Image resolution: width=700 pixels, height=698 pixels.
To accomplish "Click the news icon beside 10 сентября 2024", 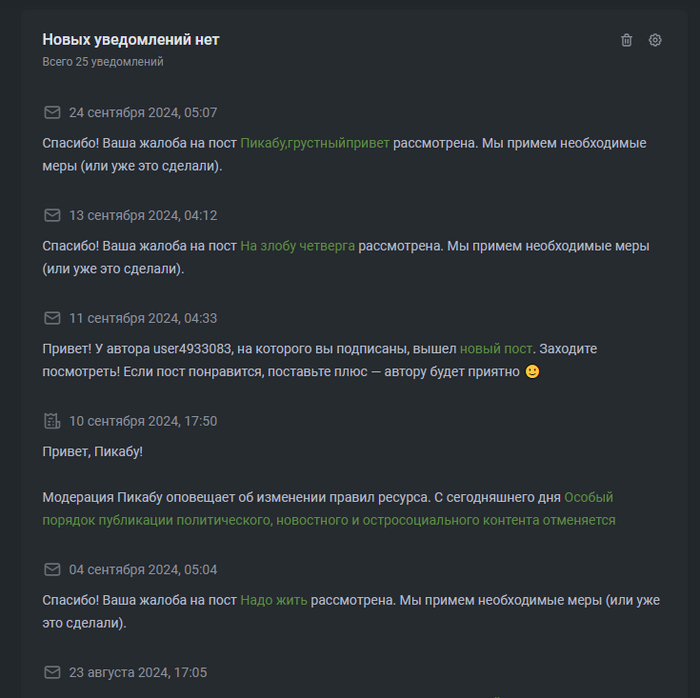I will point(52,421).
